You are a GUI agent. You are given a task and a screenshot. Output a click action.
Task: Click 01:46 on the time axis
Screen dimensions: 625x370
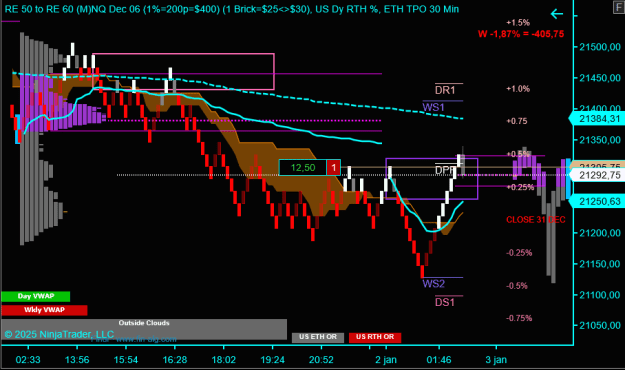click(439, 360)
